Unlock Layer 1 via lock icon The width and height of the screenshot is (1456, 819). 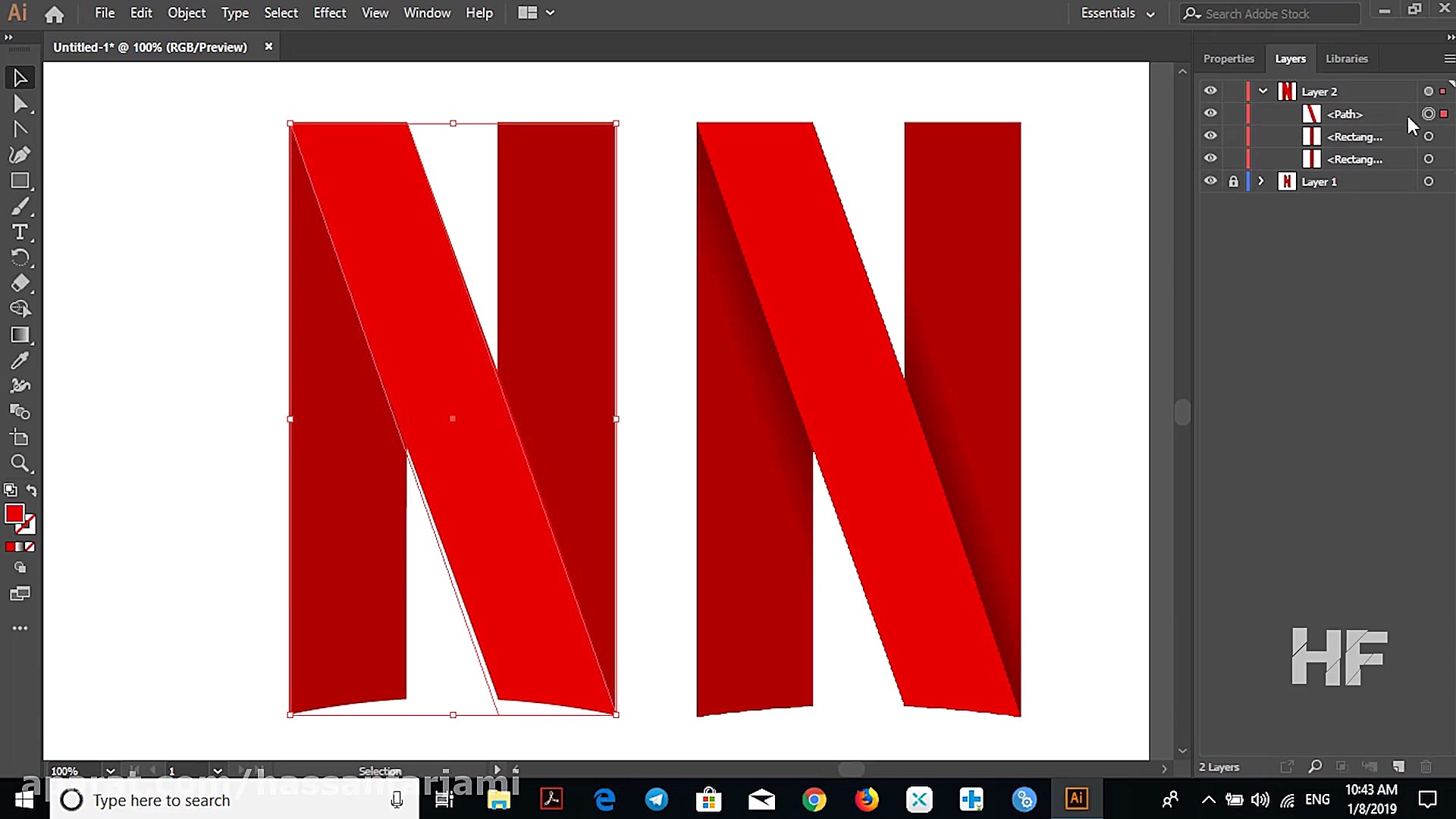[x=1233, y=181]
